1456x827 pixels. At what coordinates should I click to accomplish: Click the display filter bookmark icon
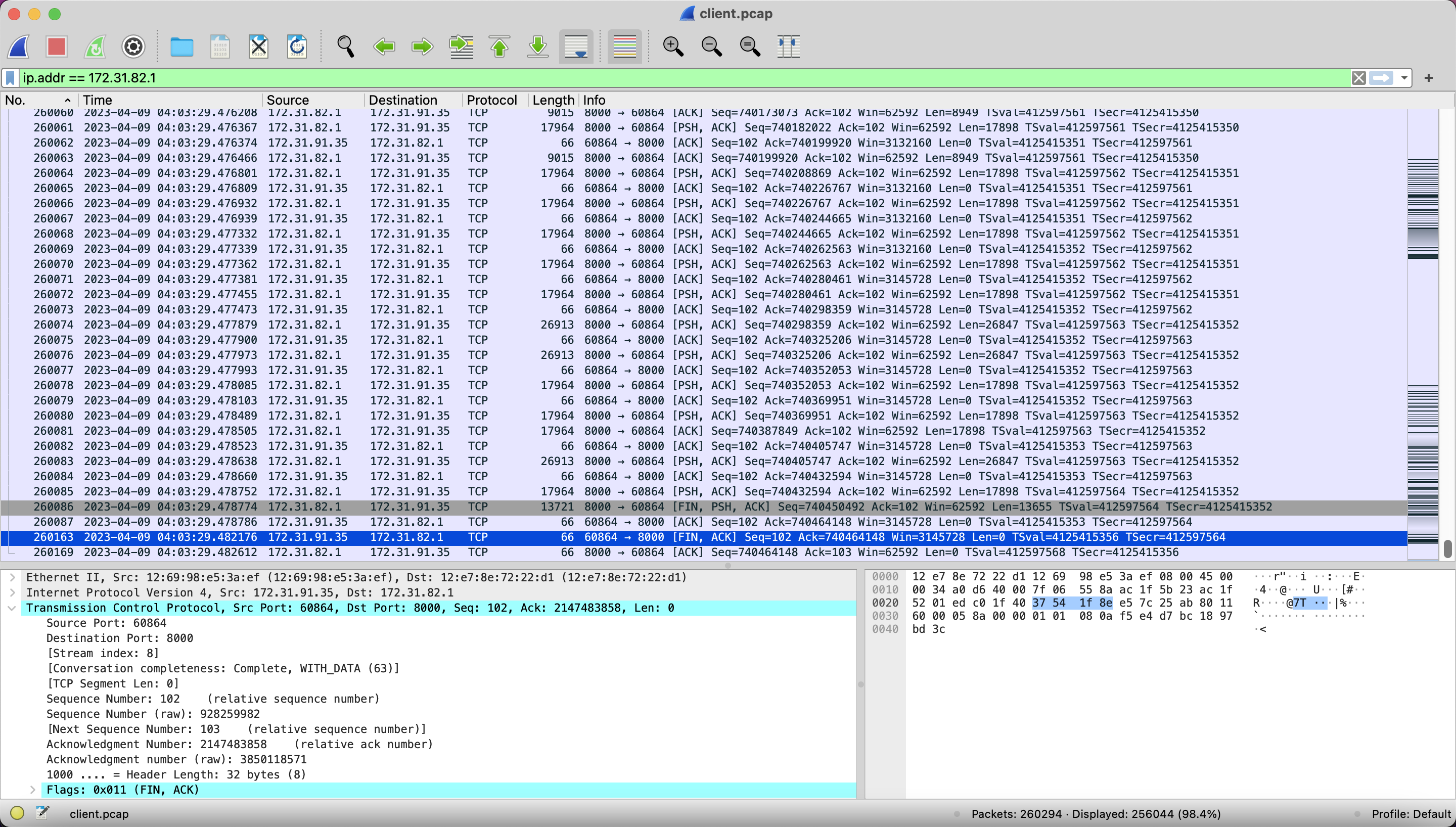click(x=10, y=78)
